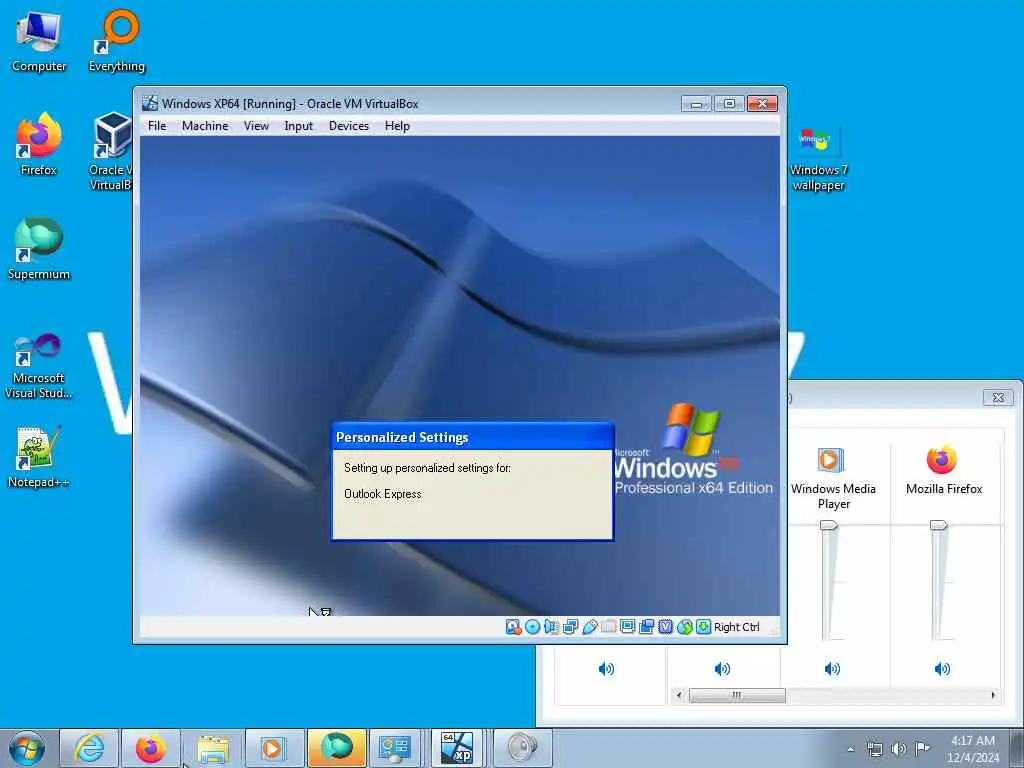The width and height of the screenshot is (1024, 768).
Task: Adjust the Mozilla Firefox volume slider
Action: point(938,524)
